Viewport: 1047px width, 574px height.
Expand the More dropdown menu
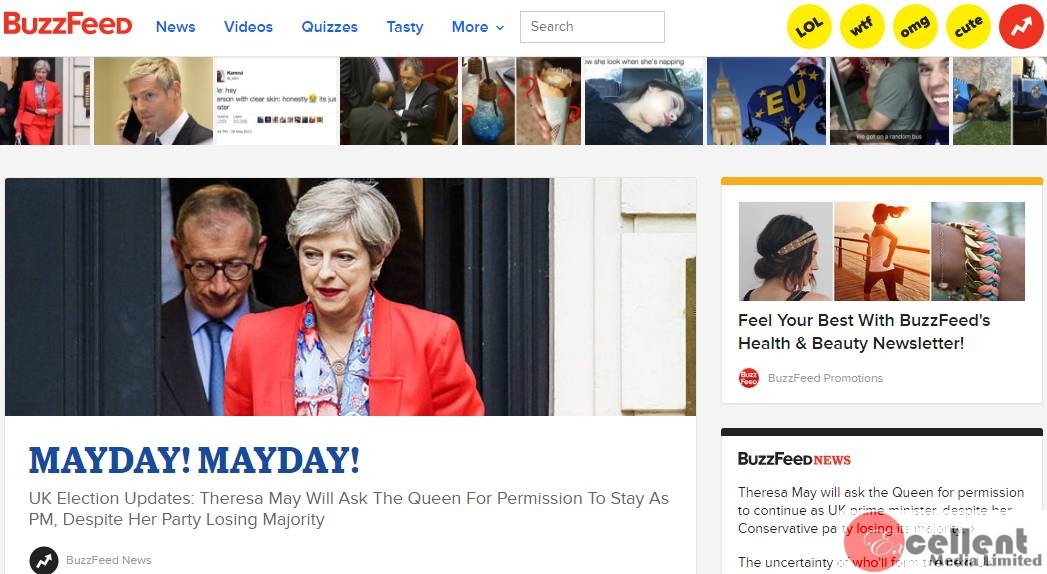[477, 27]
